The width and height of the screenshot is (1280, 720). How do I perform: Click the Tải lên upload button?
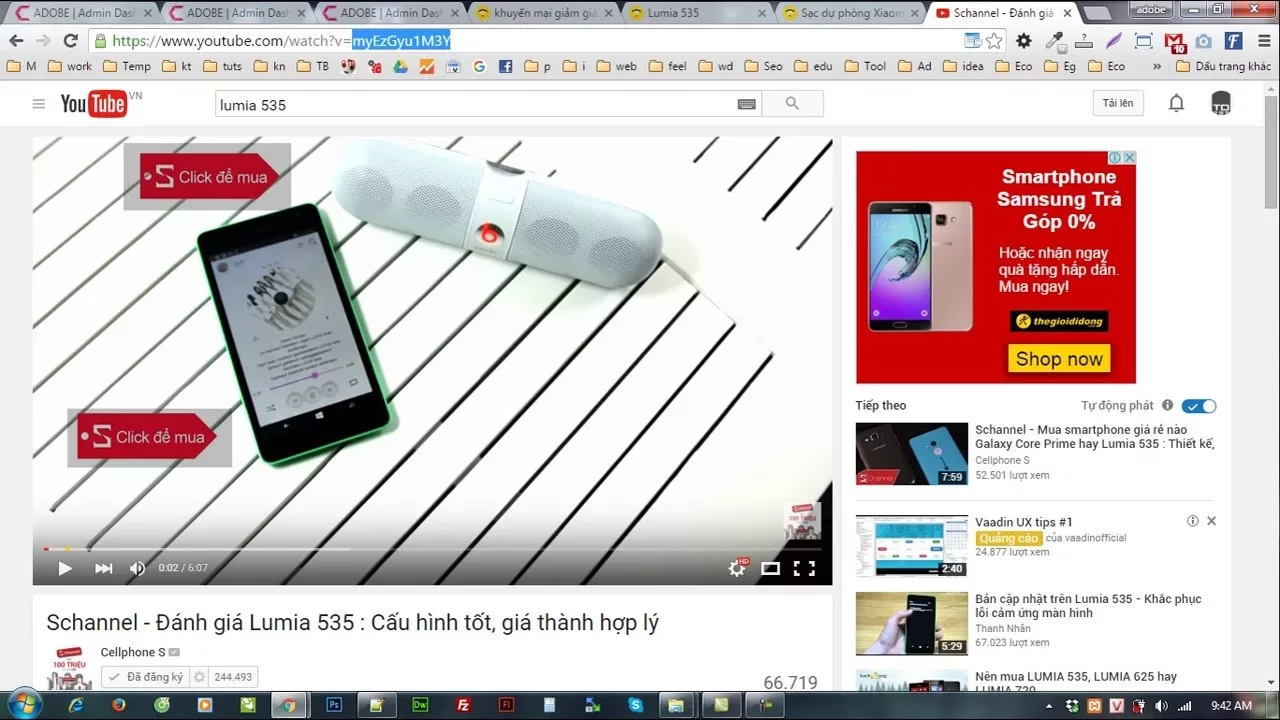pyautogui.click(x=1118, y=103)
